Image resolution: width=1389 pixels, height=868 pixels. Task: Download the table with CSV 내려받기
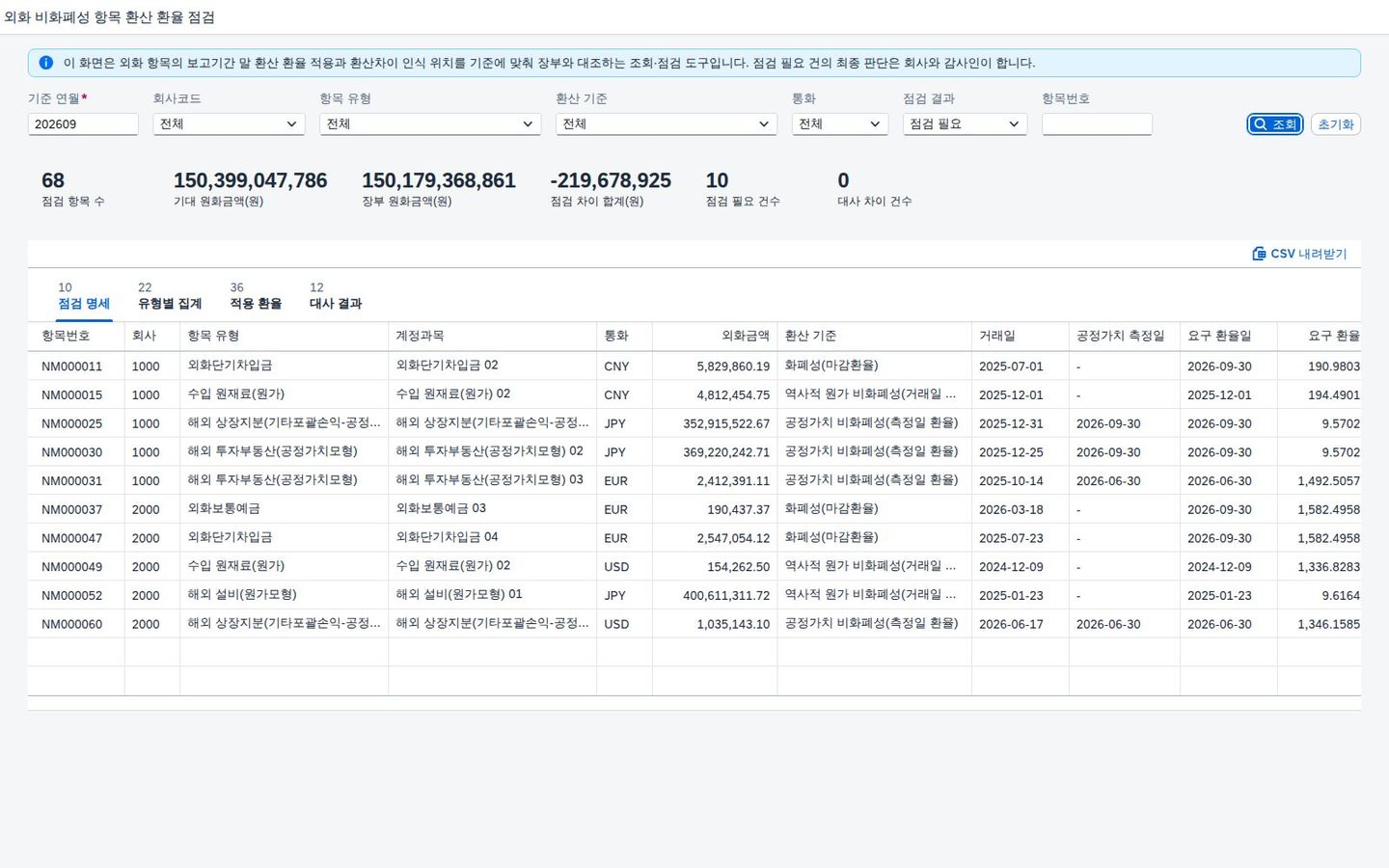(1299, 254)
